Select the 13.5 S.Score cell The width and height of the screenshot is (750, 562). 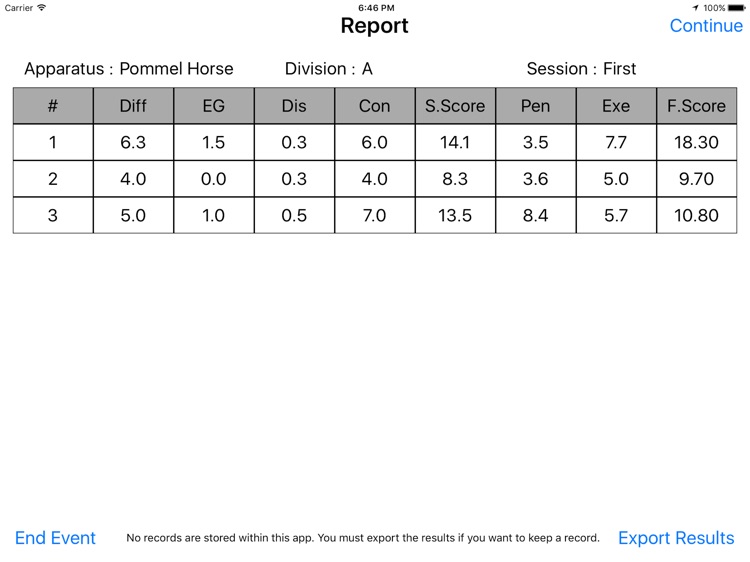pos(455,215)
